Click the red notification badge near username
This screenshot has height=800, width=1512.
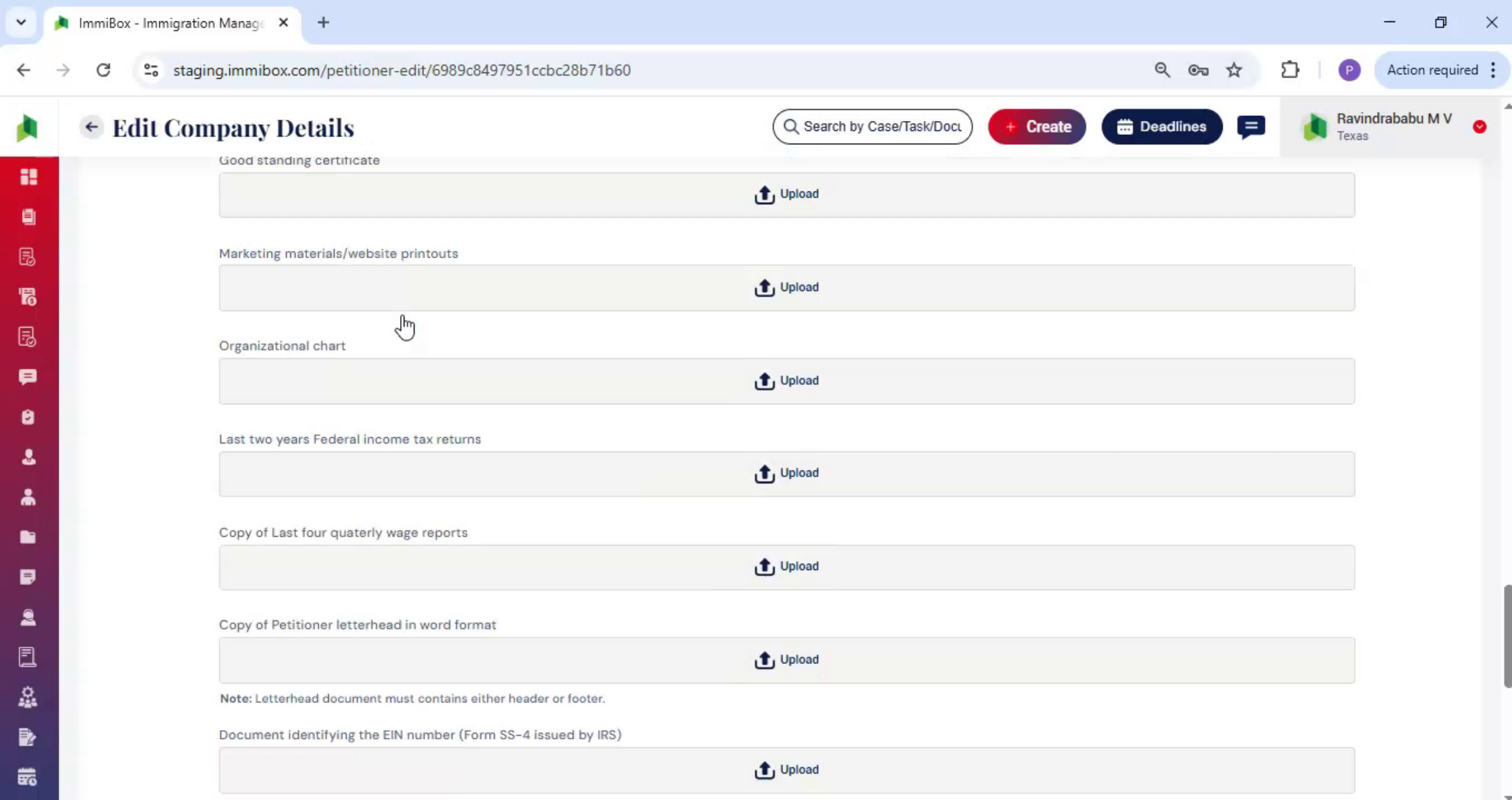(1480, 127)
